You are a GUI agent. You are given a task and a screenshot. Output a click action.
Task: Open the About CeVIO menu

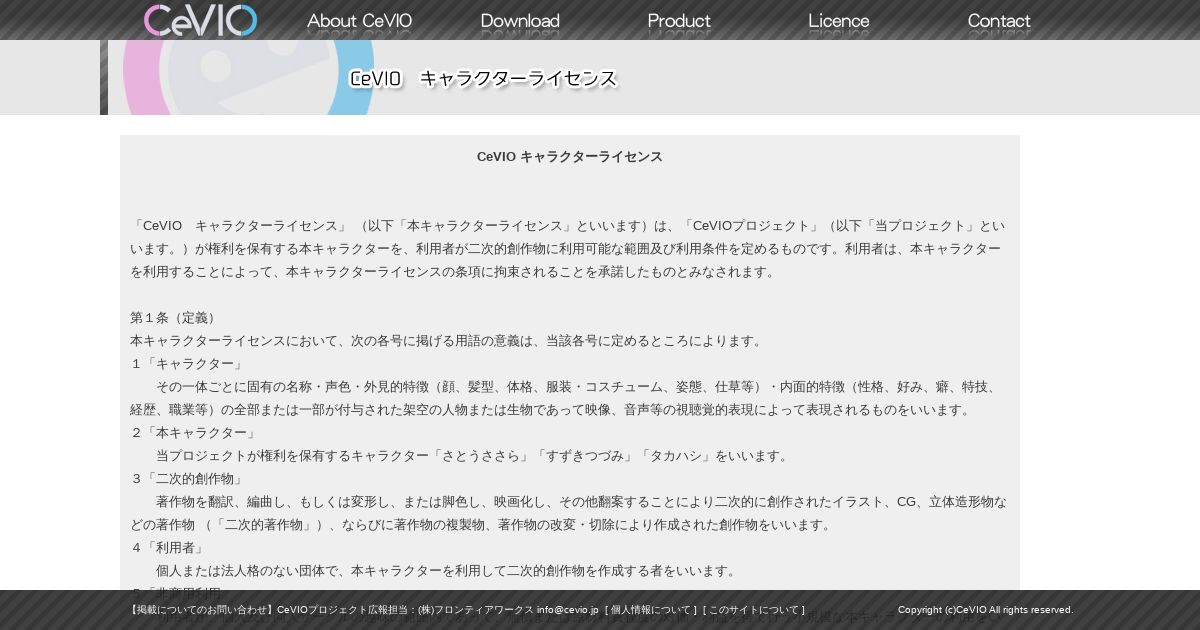[359, 21]
